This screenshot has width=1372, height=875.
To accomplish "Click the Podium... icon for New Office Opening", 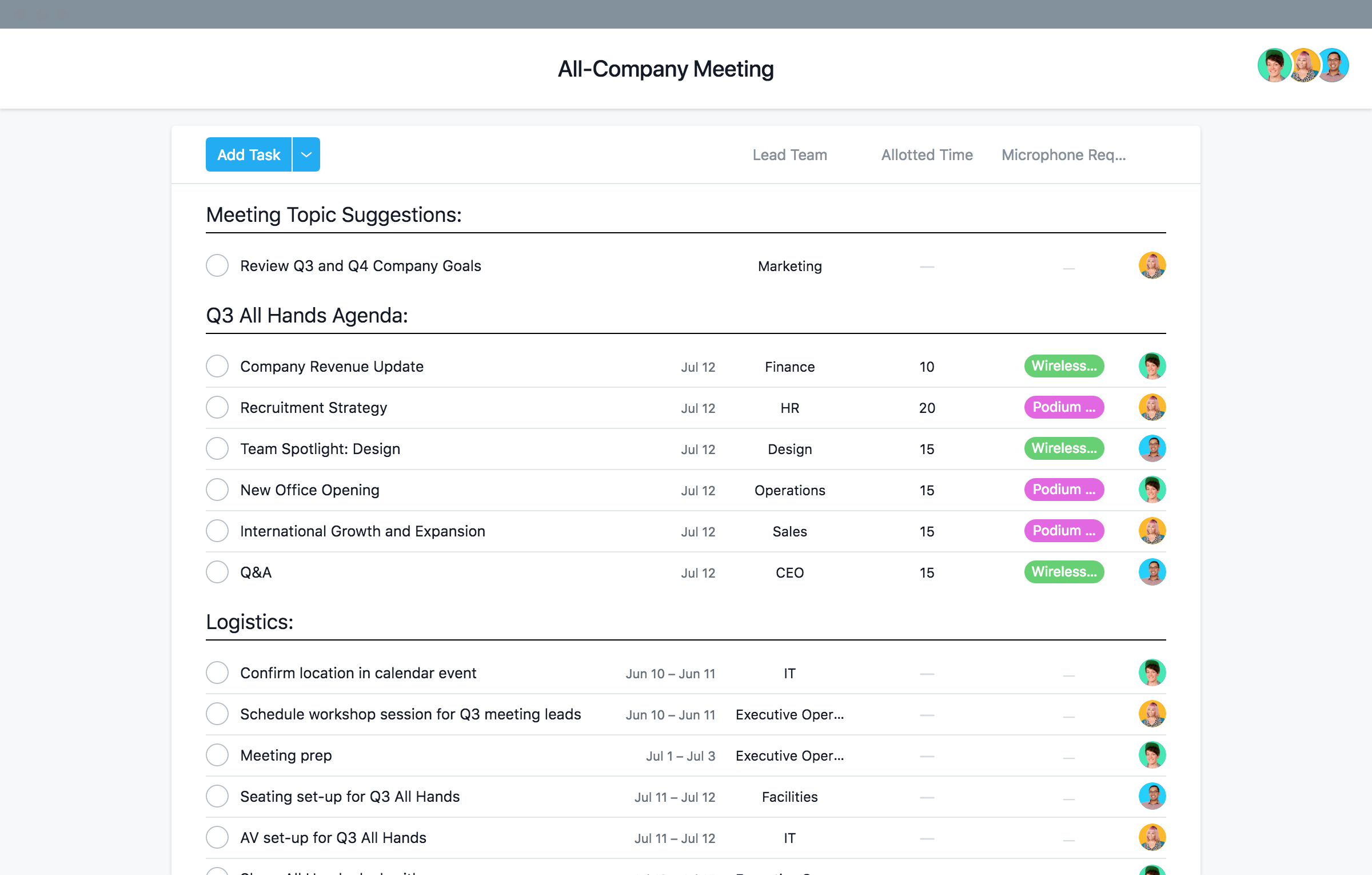I will pyautogui.click(x=1062, y=489).
